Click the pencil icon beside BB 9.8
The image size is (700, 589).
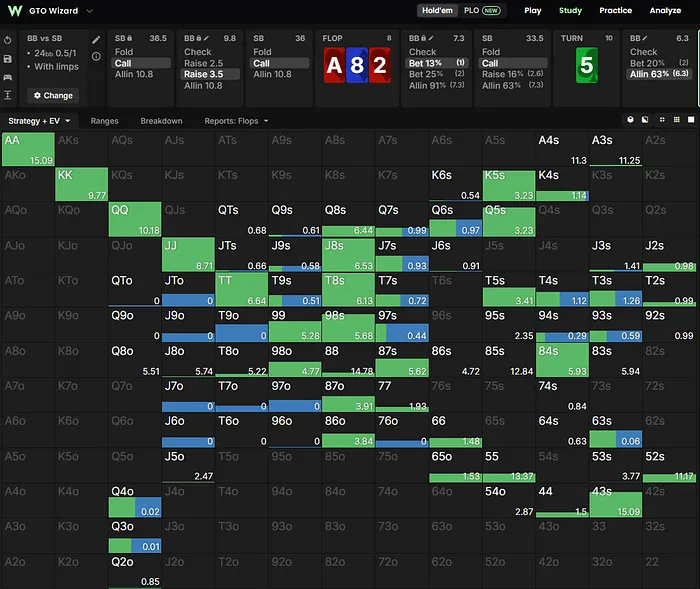(x=206, y=38)
